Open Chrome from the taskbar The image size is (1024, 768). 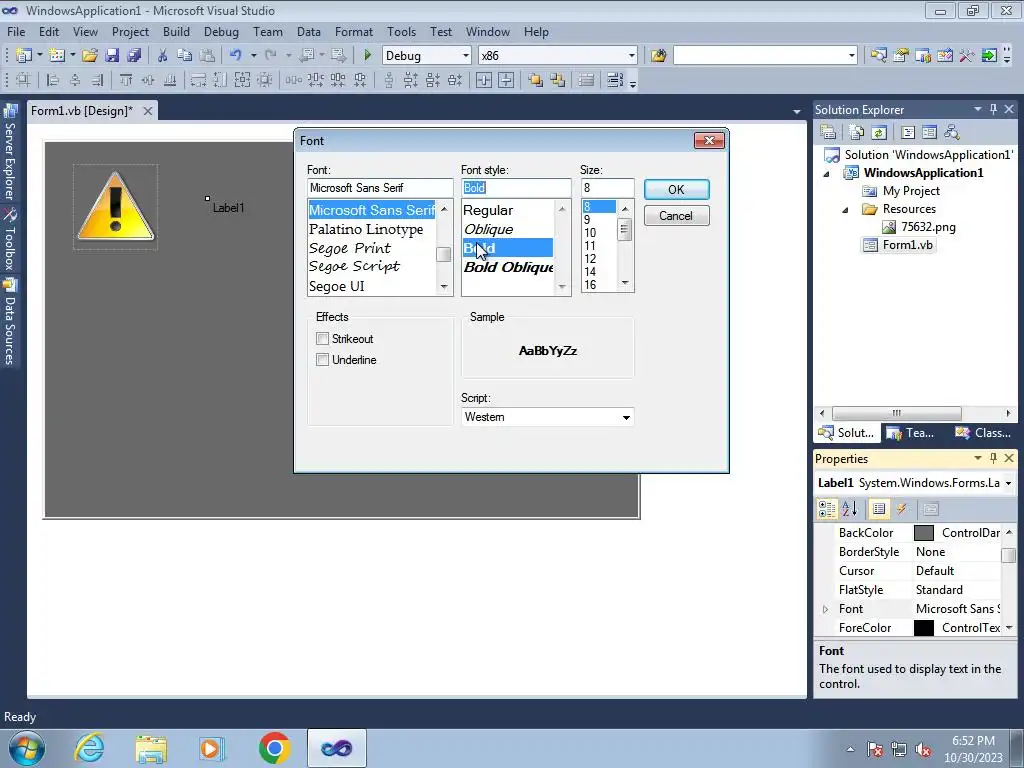[x=274, y=748]
